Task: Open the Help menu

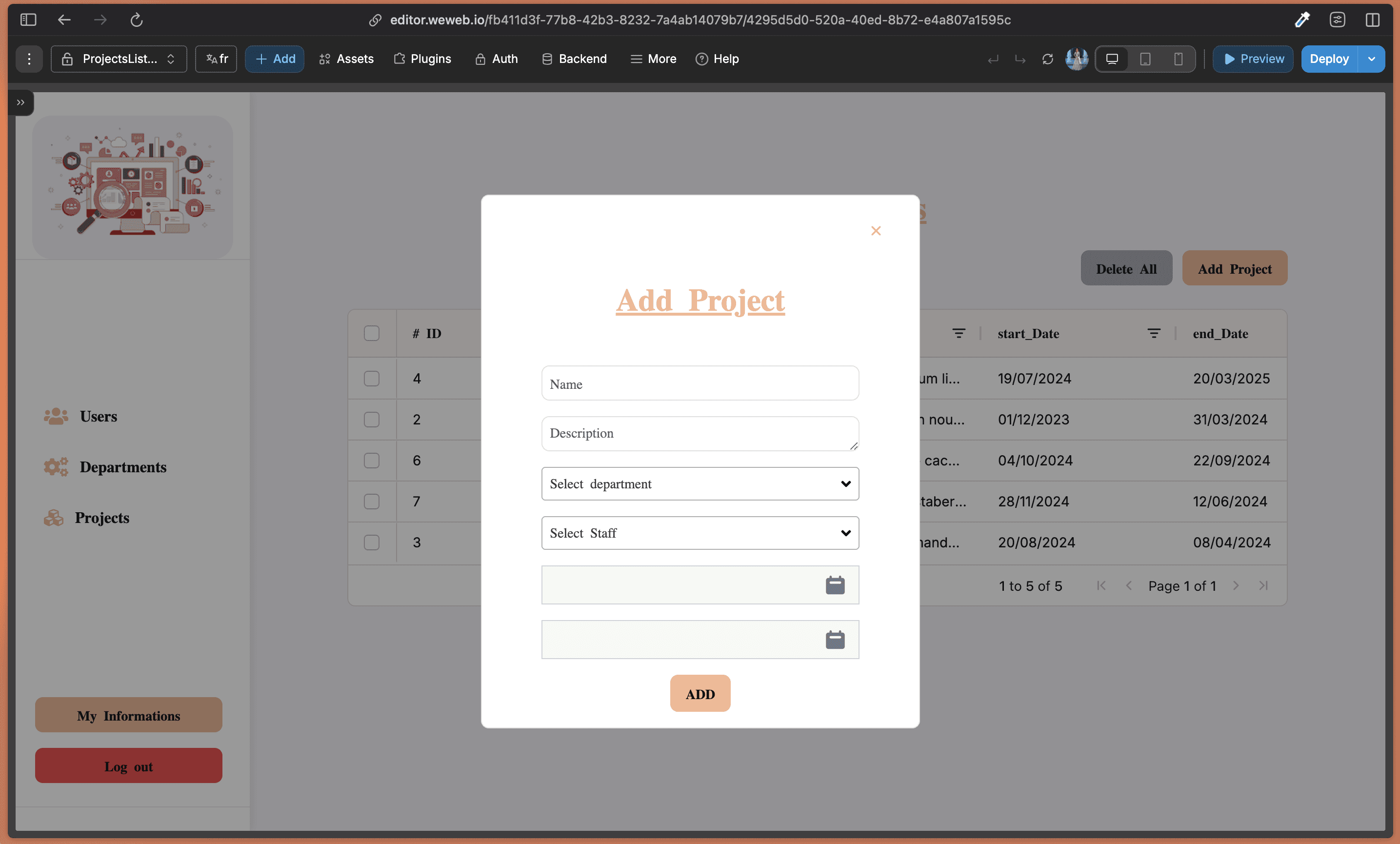Action: [x=717, y=59]
